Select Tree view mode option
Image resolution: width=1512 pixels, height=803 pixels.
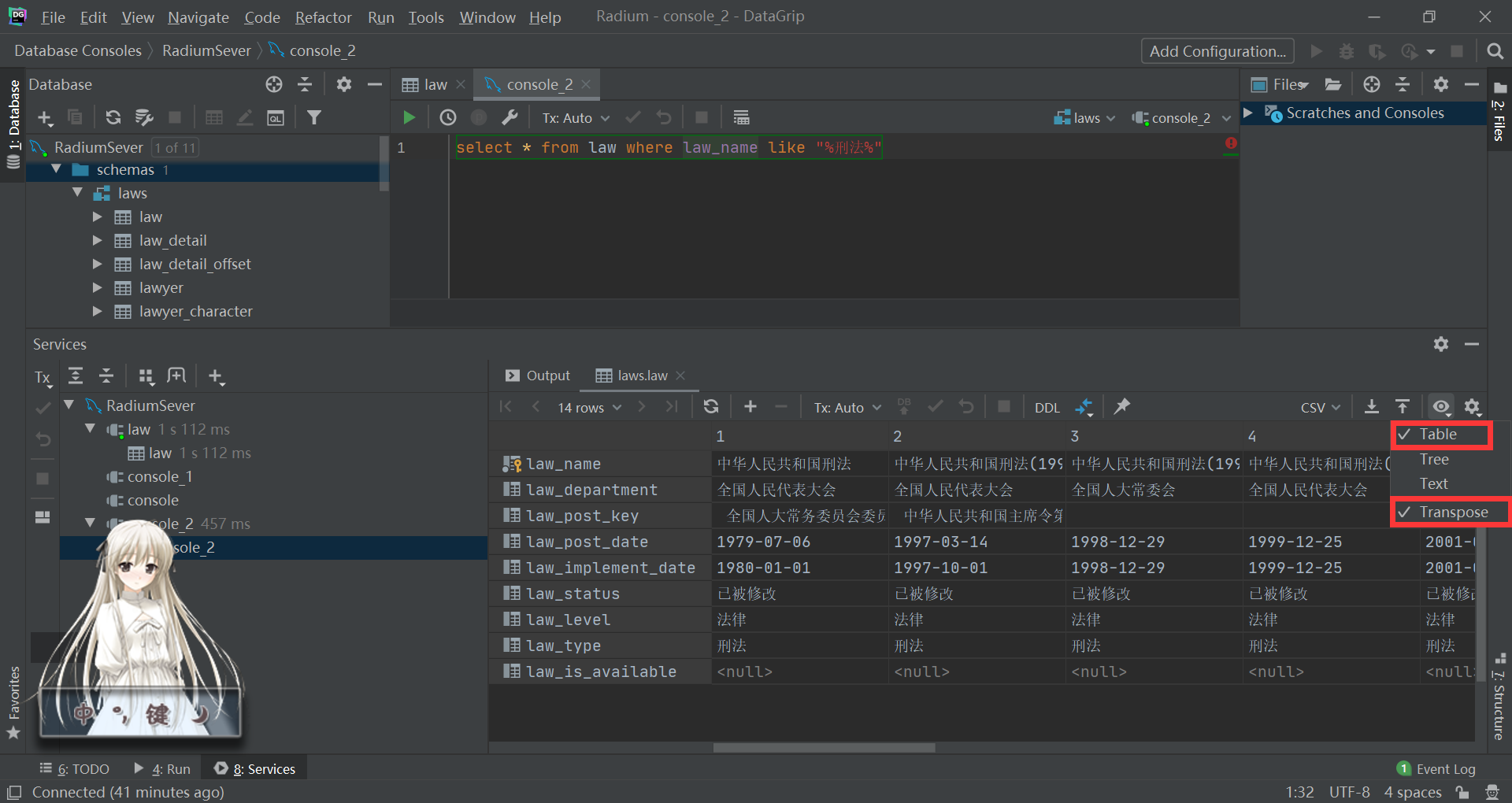pos(1435,460)
